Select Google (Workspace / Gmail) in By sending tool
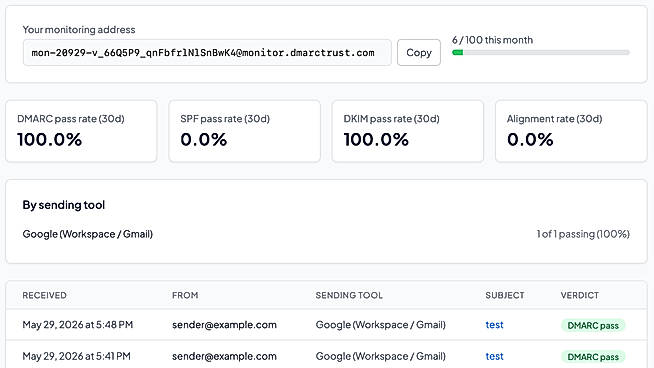 88,234
